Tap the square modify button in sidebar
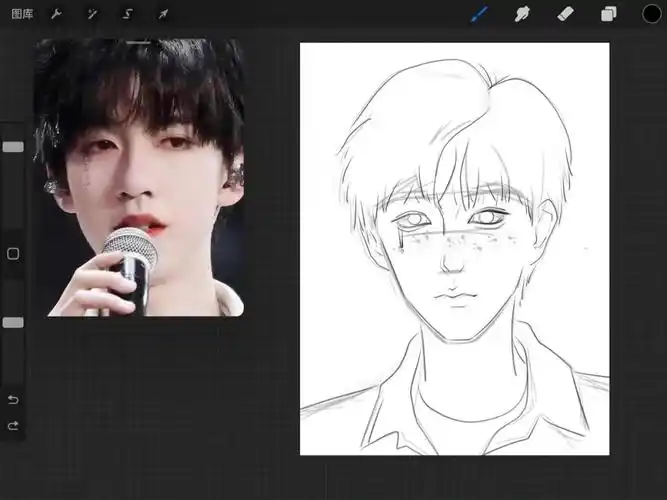 [13, 254]
